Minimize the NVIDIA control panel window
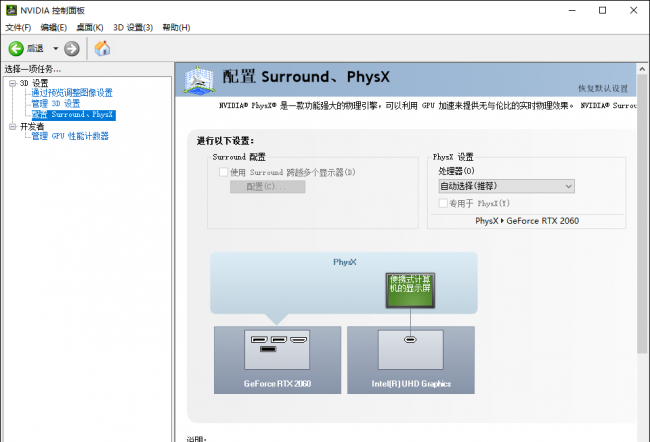The height and width of the screenshot is (442, 650). (x=572, y=10)
